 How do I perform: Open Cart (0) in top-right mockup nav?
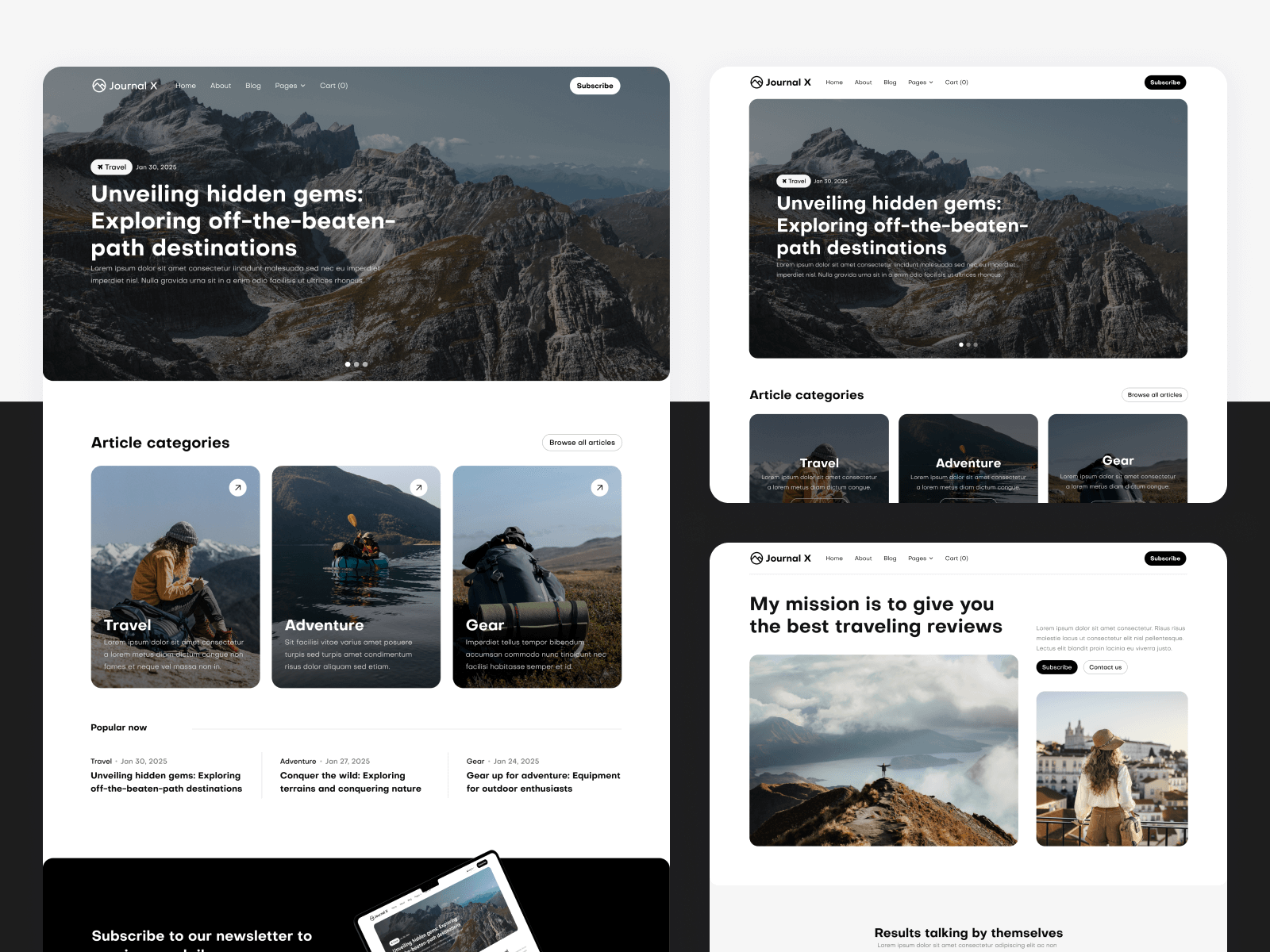tap(956, 83)
